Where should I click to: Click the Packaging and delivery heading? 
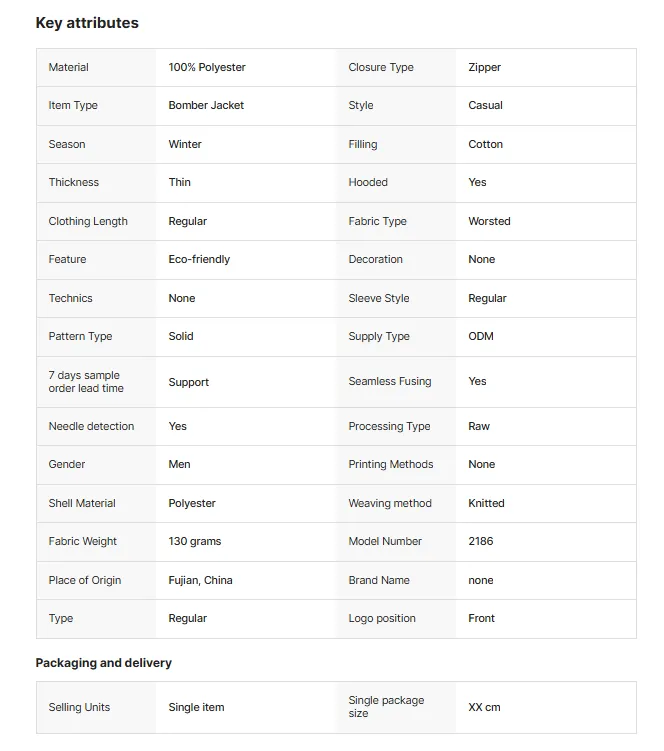(x=103, y=663)
